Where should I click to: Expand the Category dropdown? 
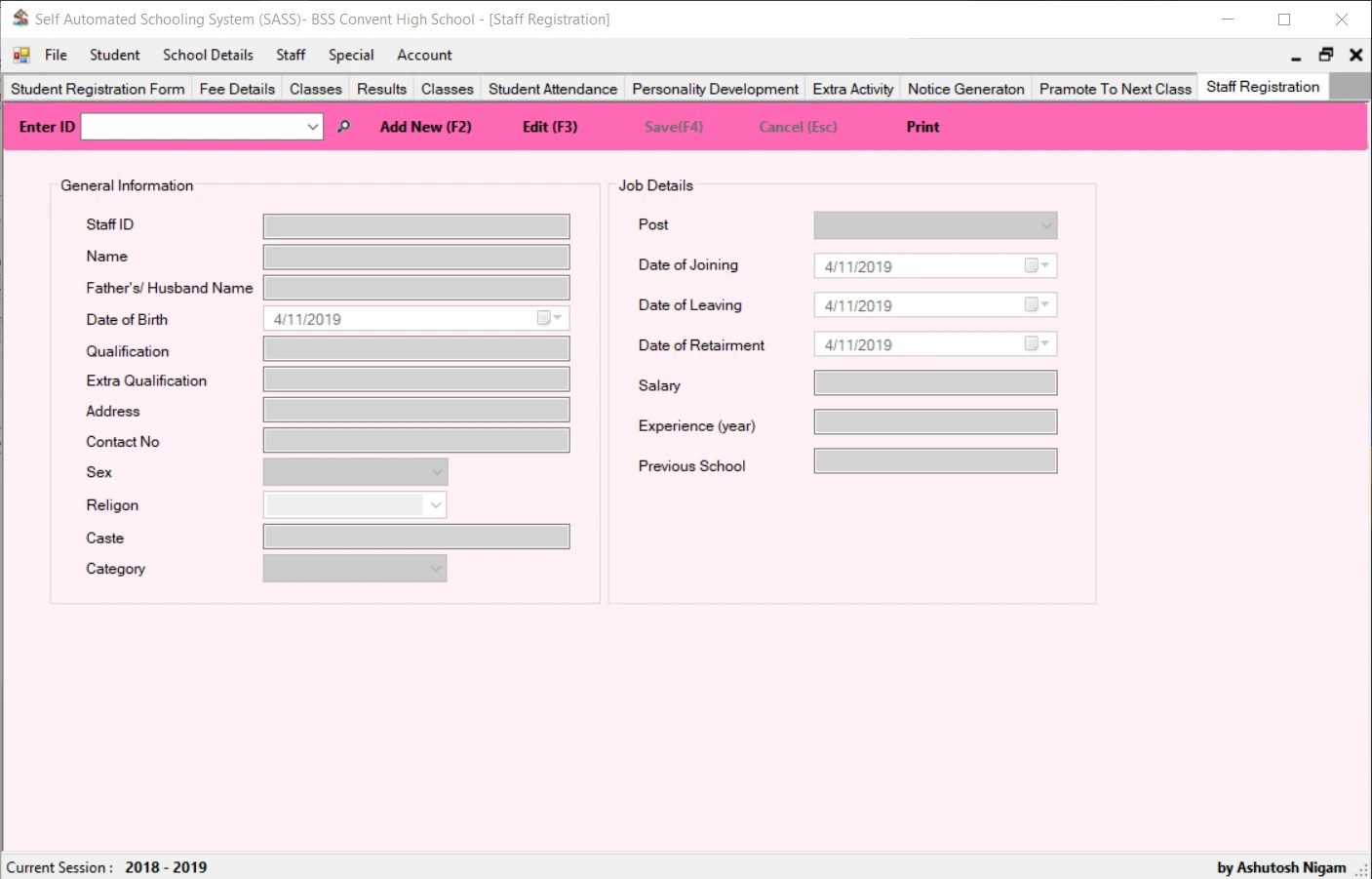coord(437,568)
